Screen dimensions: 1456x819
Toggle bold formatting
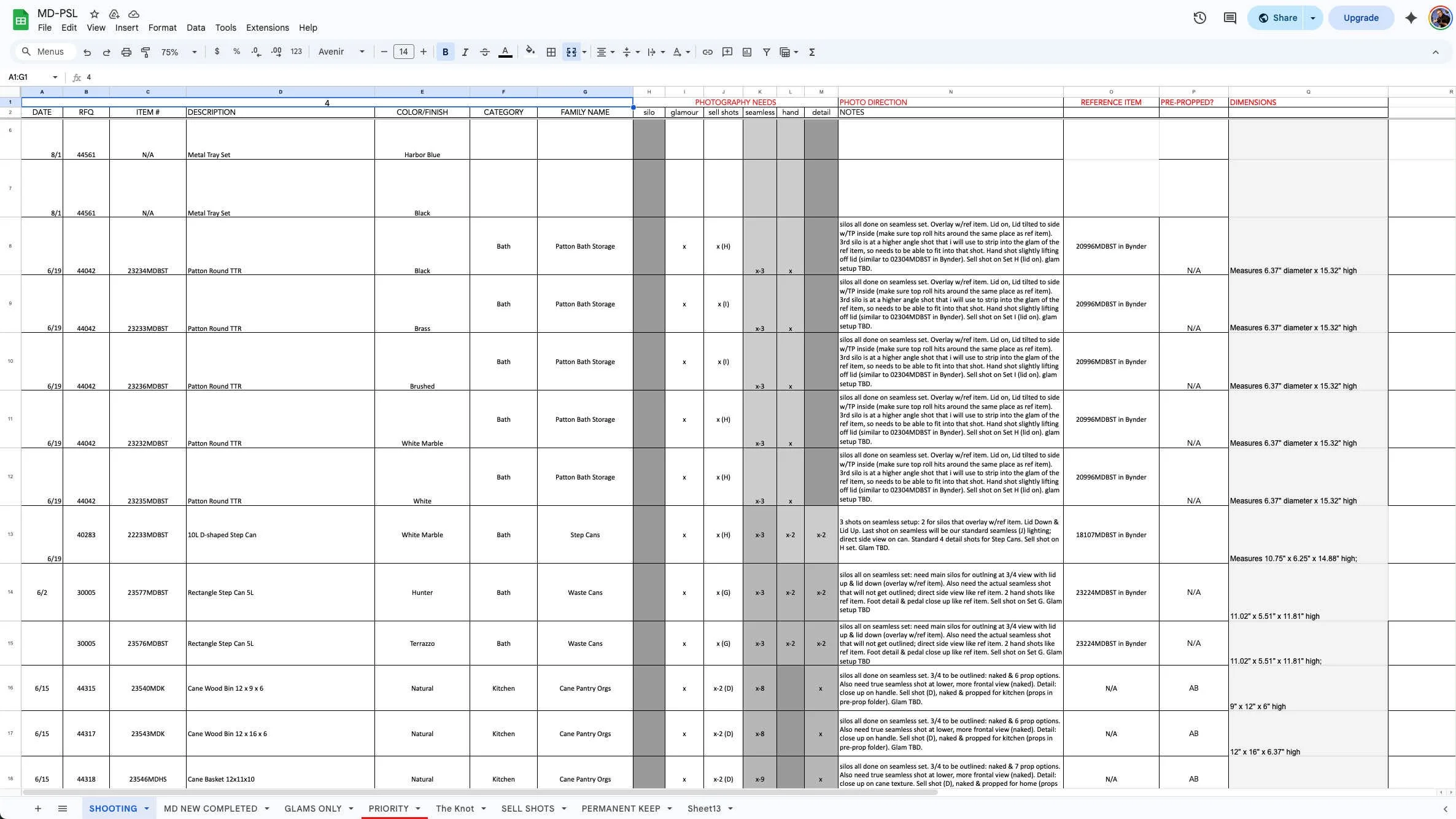[445, 52]
